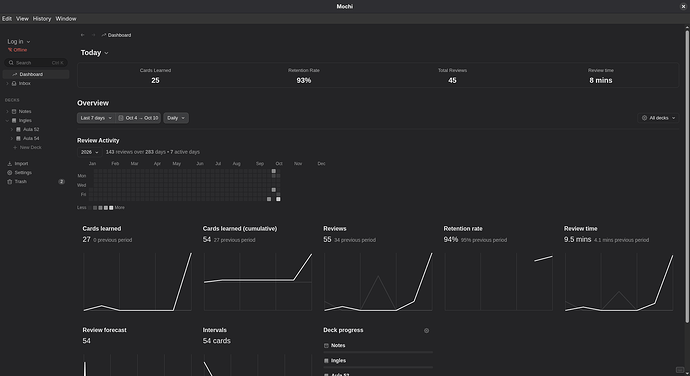This screenshot has width=690, height=376.
Task: Click the Total Reviews 45 stat
Action: click(452, 76)
